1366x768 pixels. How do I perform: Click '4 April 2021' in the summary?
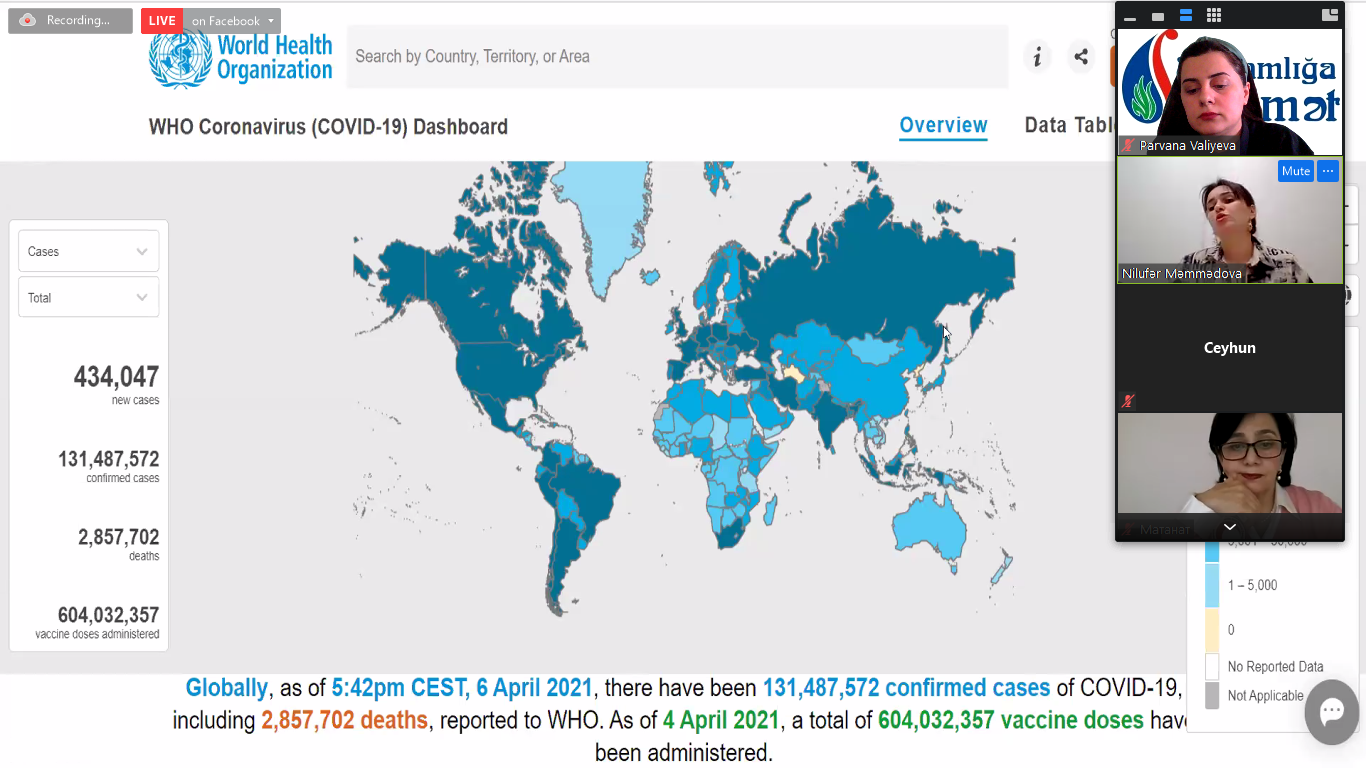point(721,720)
